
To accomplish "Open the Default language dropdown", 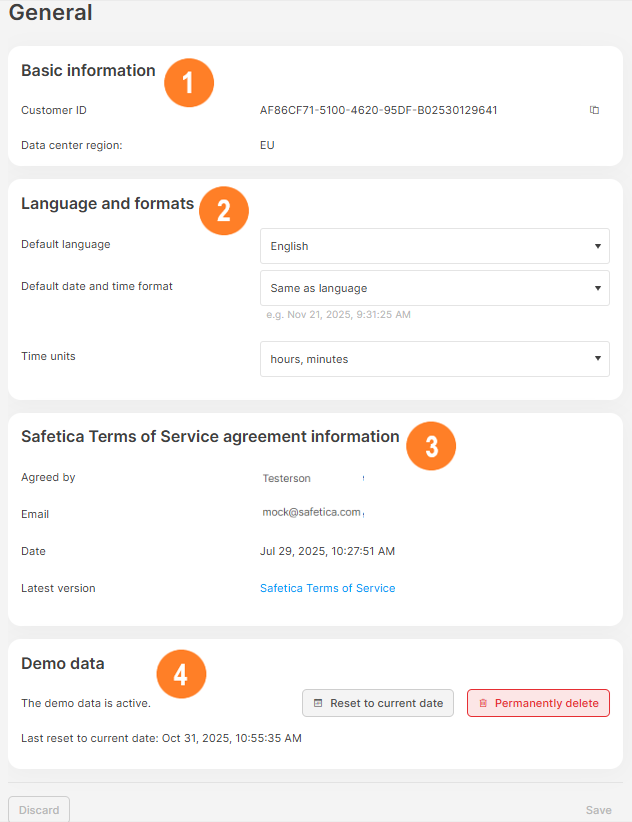I will pyautogui.click(x=434, y=246).
